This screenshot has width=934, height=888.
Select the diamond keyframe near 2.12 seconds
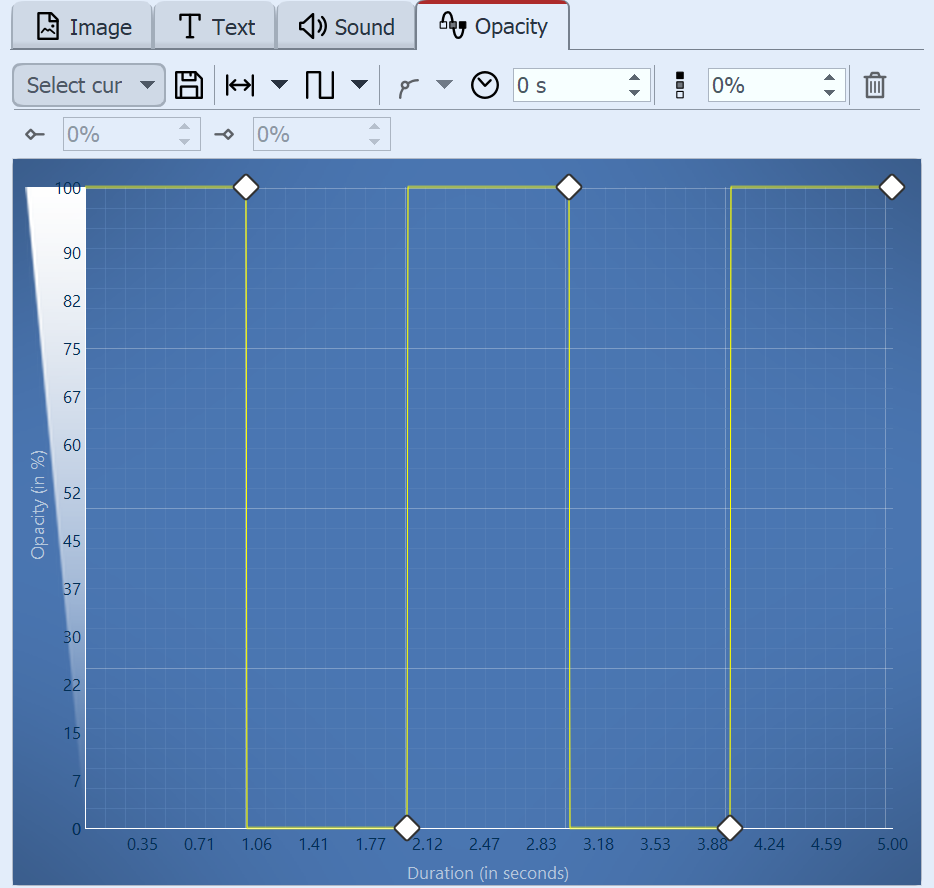[406, 828]
